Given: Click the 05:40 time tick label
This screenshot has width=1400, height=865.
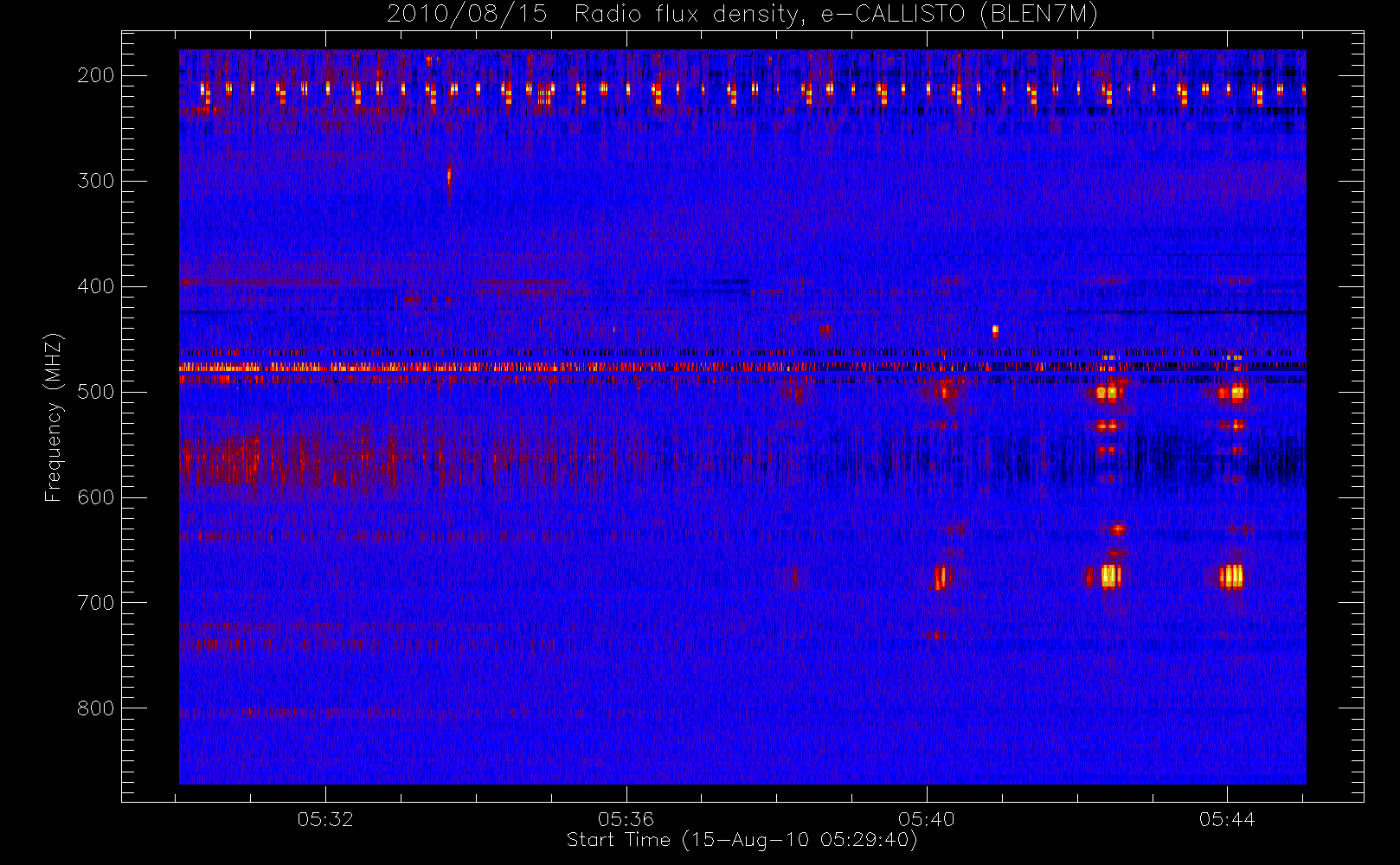Looking at the screenshot, I should (x=926, y=819).
